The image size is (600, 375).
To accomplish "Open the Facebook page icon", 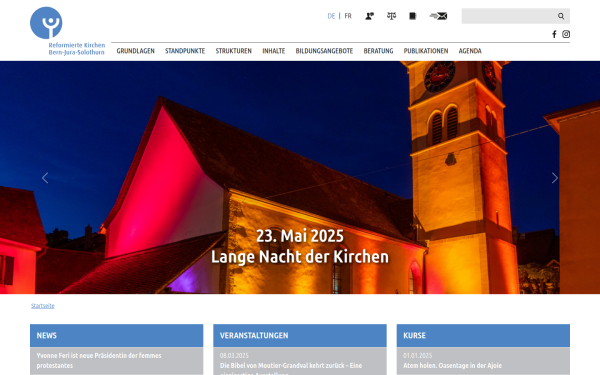I will point(554,34).
